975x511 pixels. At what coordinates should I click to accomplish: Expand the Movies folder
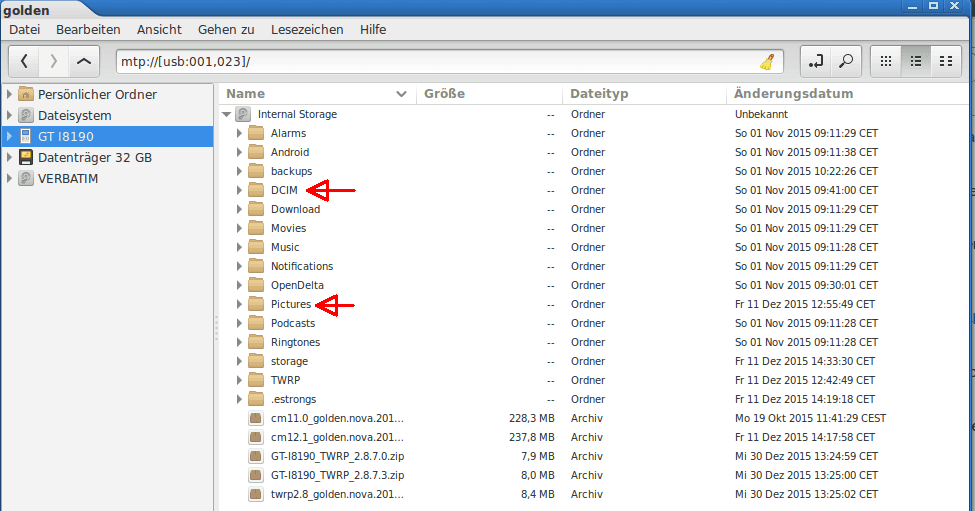(239, 228)
